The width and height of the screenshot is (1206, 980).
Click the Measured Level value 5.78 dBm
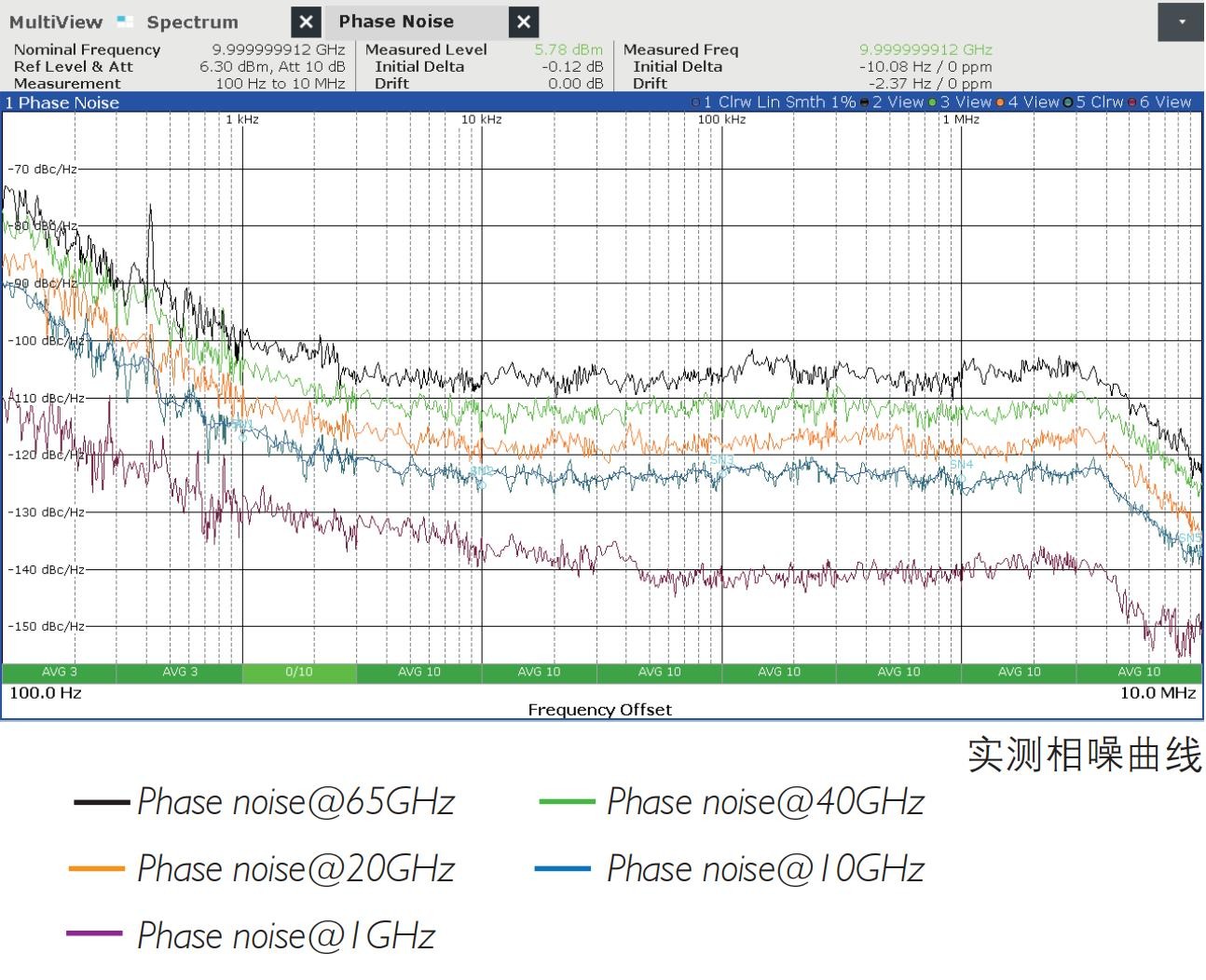[x=569, y=49]
